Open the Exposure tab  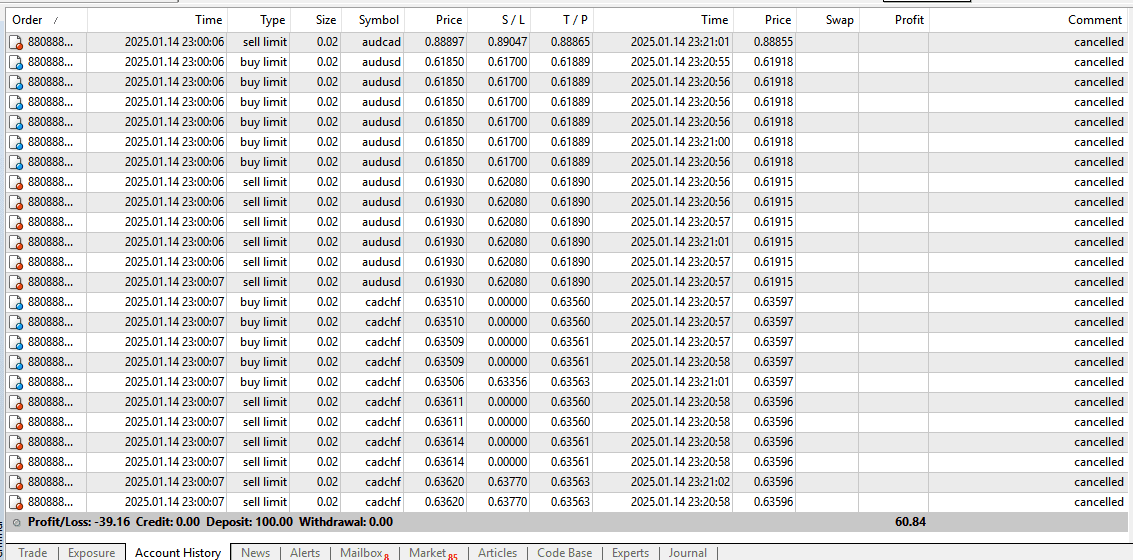click(x=91, y=553)
